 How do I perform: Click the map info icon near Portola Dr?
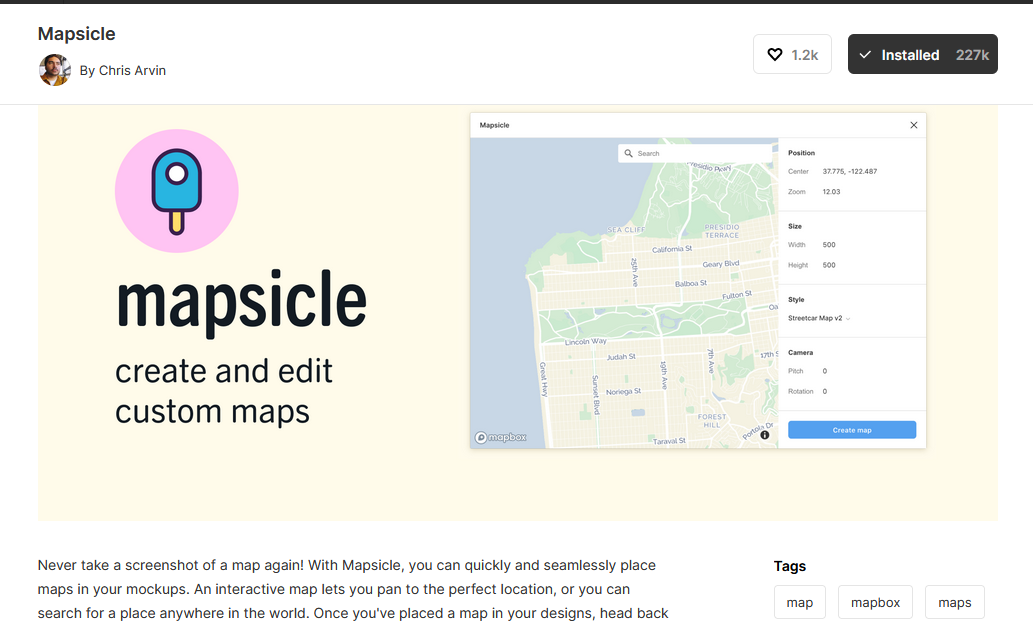764,435
